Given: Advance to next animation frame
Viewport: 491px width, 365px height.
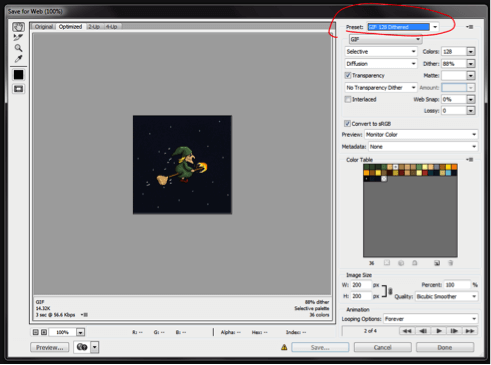Looking at the screenshot, I should click(x=454, y=331).
